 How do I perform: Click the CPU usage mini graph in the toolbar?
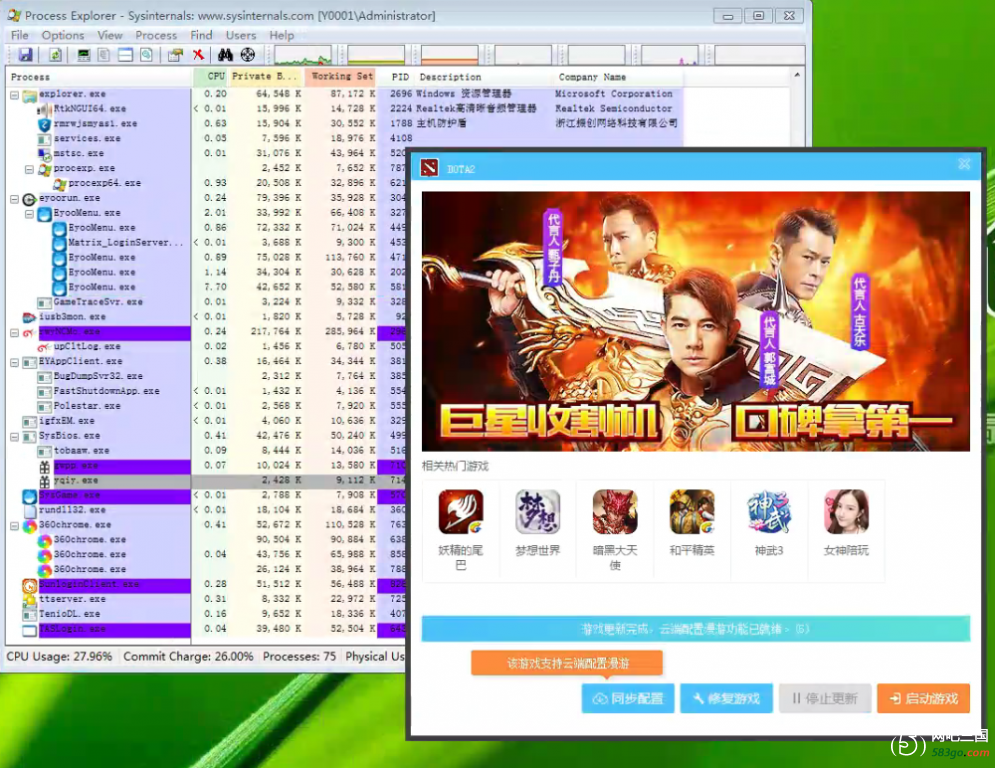coord(303,55)
